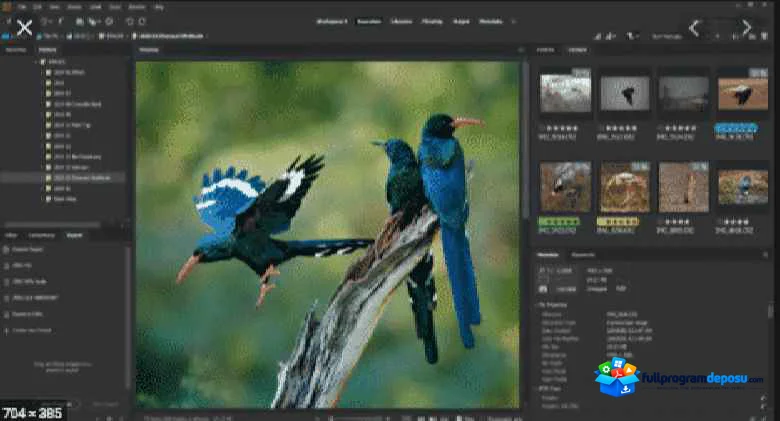Toggle ascending sort order arrow

(x=717, y=36)
